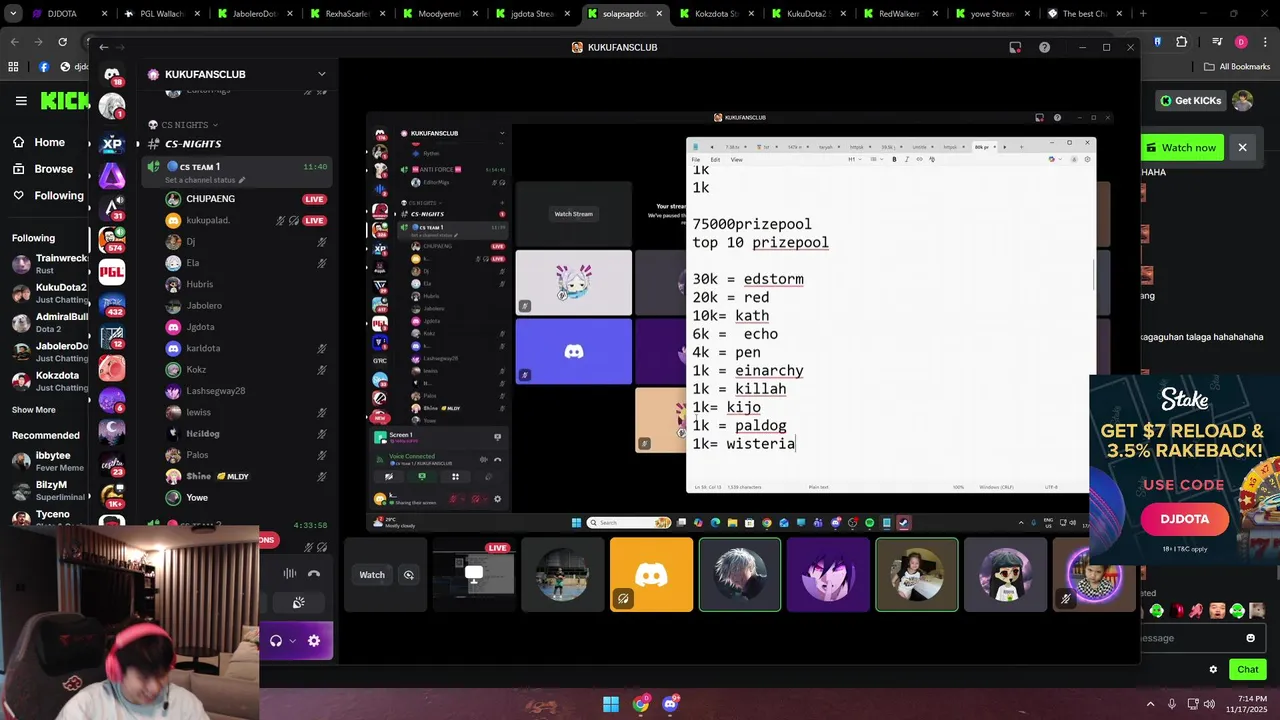1280x720 pixels.
Task: Dismiss Watch now banner with X
Action: 1242,148
